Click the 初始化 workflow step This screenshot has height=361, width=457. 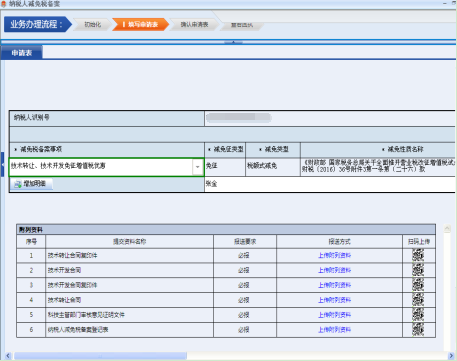(x=92, y=24)
